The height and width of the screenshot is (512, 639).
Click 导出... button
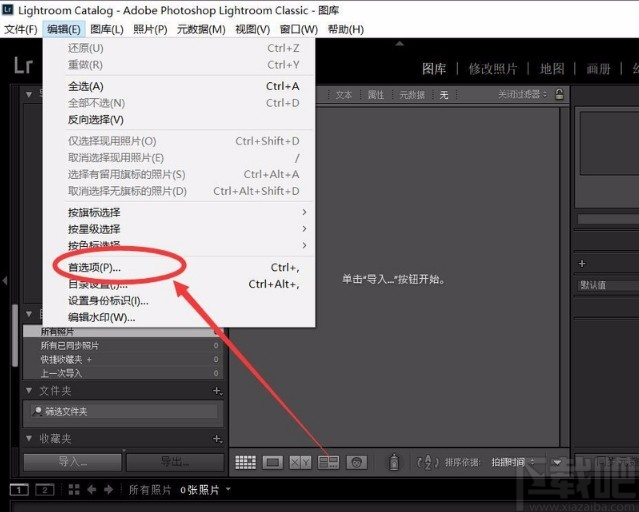(x=175, y=462)
